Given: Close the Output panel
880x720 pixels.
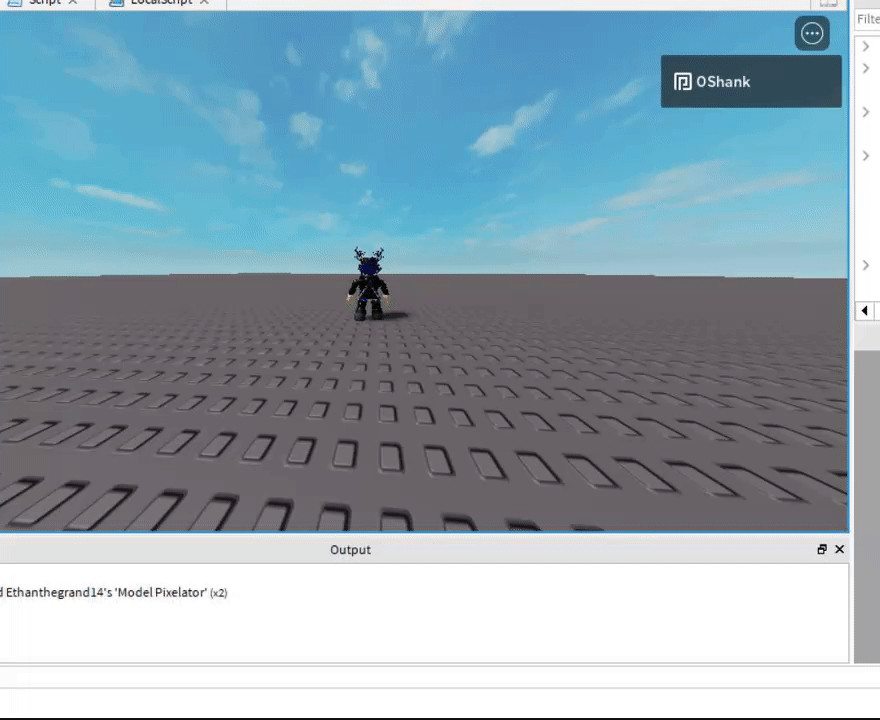Looking at the screenshot, I should pos(840,549).
